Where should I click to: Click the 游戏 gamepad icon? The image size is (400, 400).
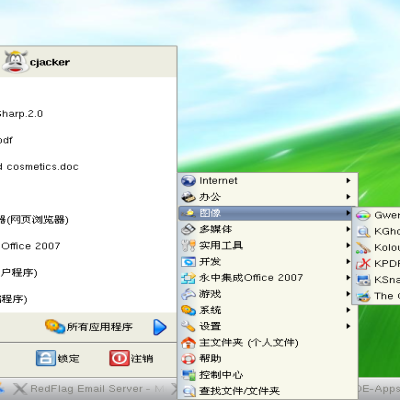tap(188, 294)
